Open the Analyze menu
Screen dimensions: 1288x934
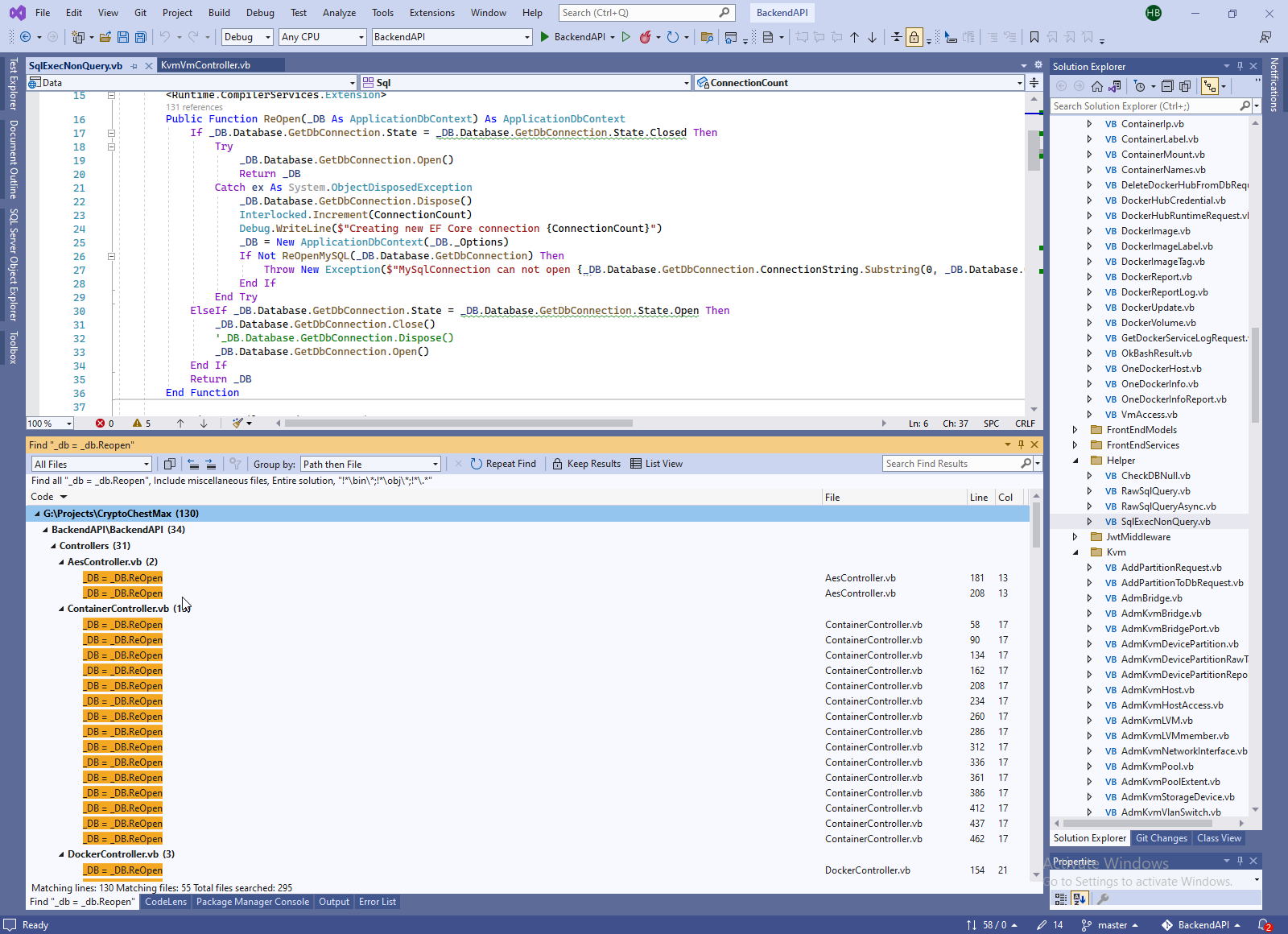(x=339, y=13)
